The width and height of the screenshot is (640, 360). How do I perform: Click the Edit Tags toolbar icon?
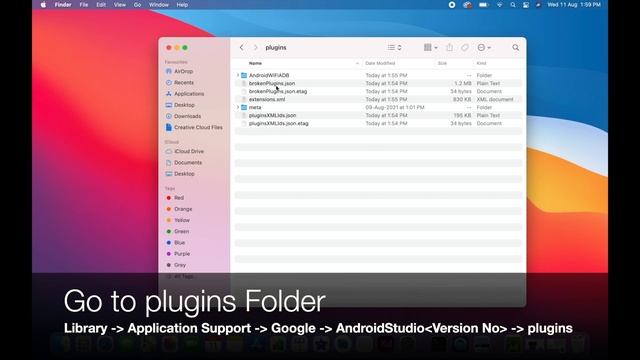[464, 47]
